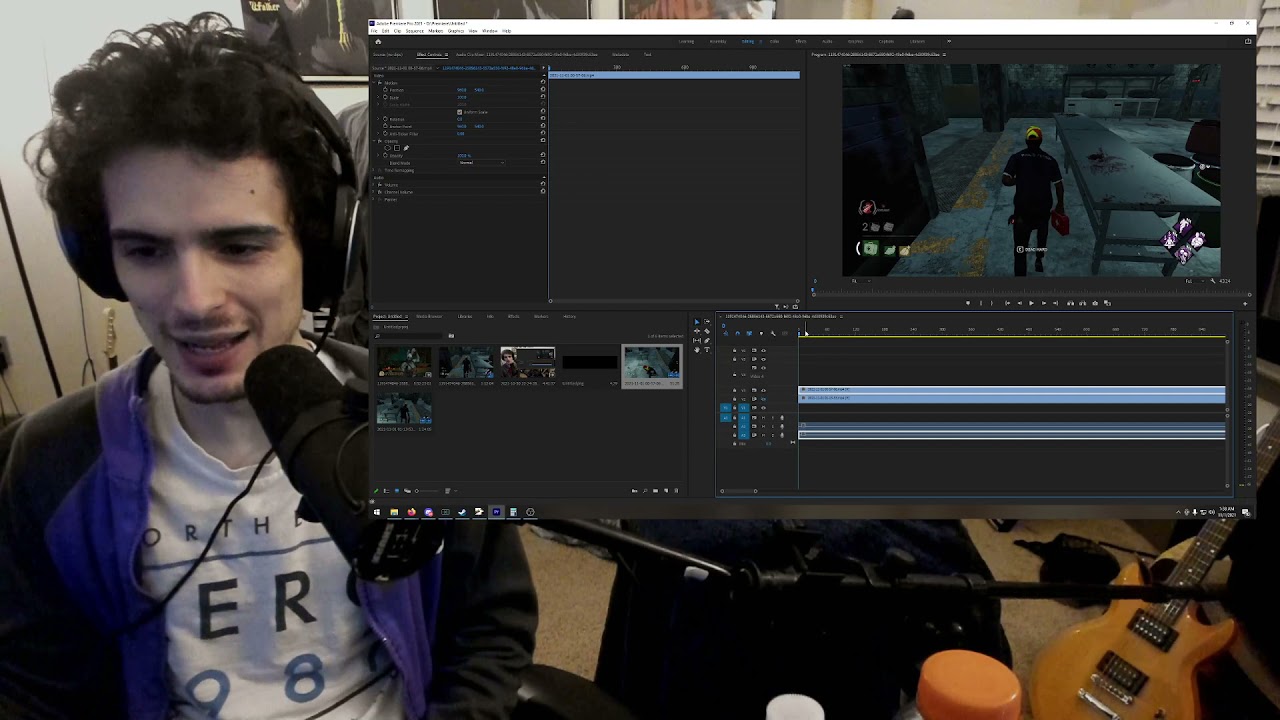This screenshot has width=1280, height=720.
Task: Toggle V1 track output eye icon
Action: pyautogui.click(x=763, y=407)
